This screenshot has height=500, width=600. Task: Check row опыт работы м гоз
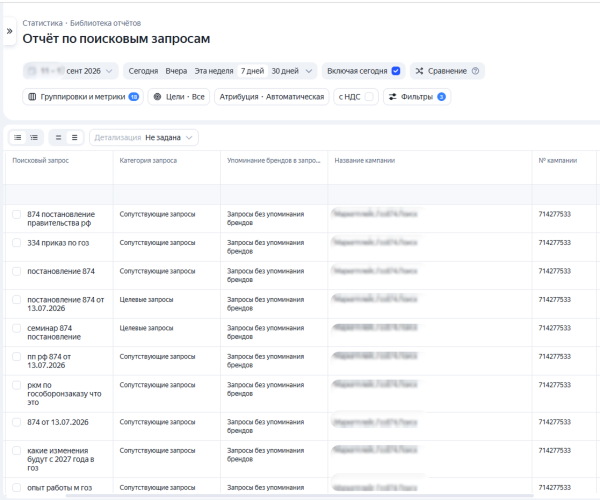(x=16, y=487)
